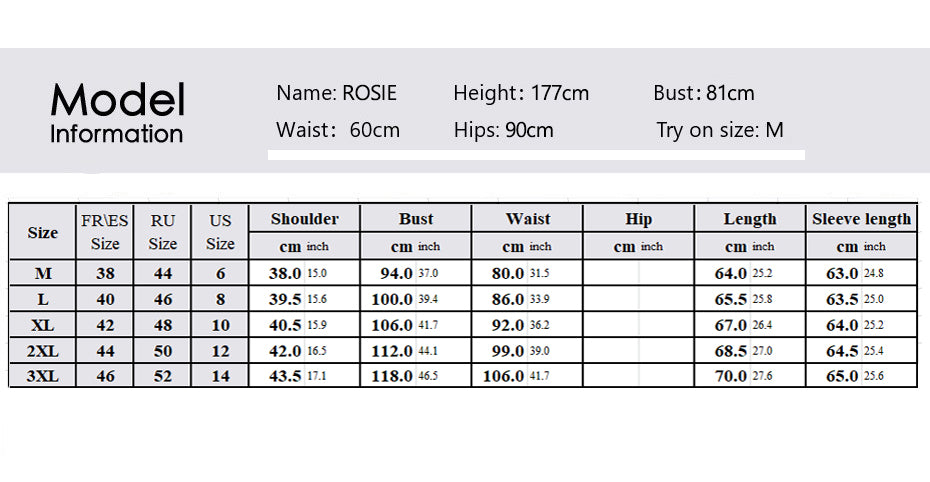Select the 38.0 shoulder value for M
The height and width of the screenshot is (482, 930).
click(x=285, y=273)
